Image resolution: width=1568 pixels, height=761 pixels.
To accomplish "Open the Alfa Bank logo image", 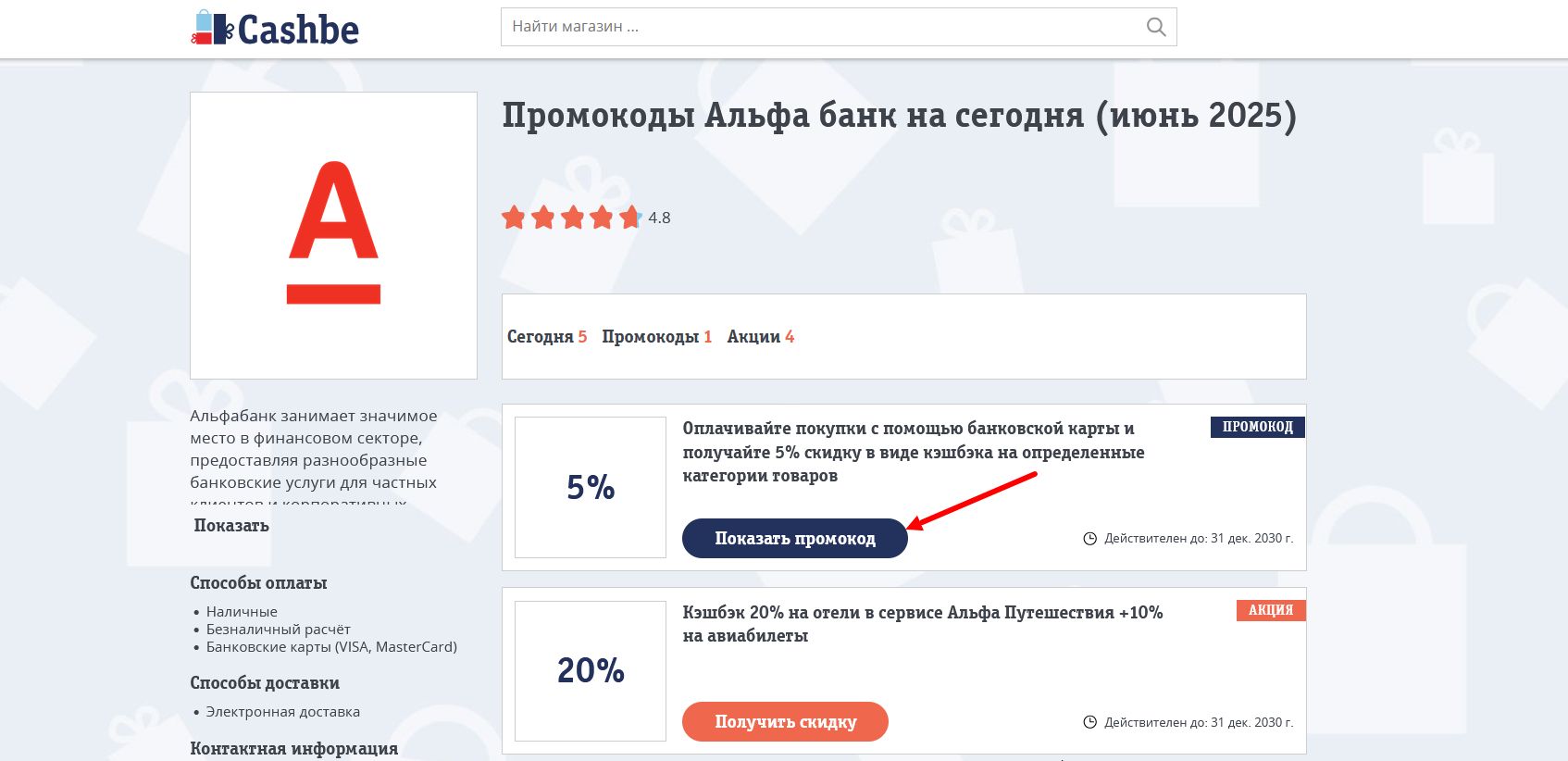I will (x=333, y=235).
